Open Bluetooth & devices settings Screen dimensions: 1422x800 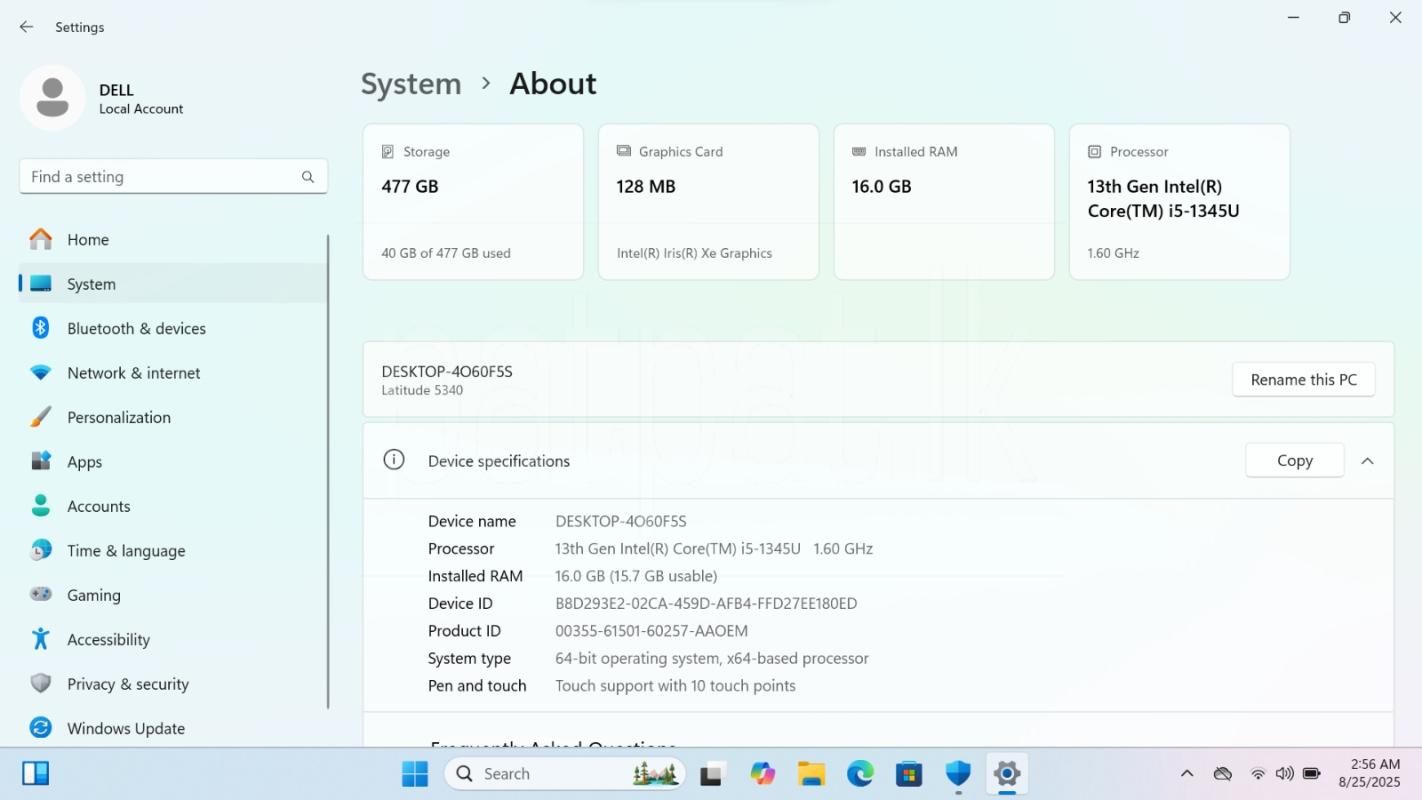tap(136, 328)
